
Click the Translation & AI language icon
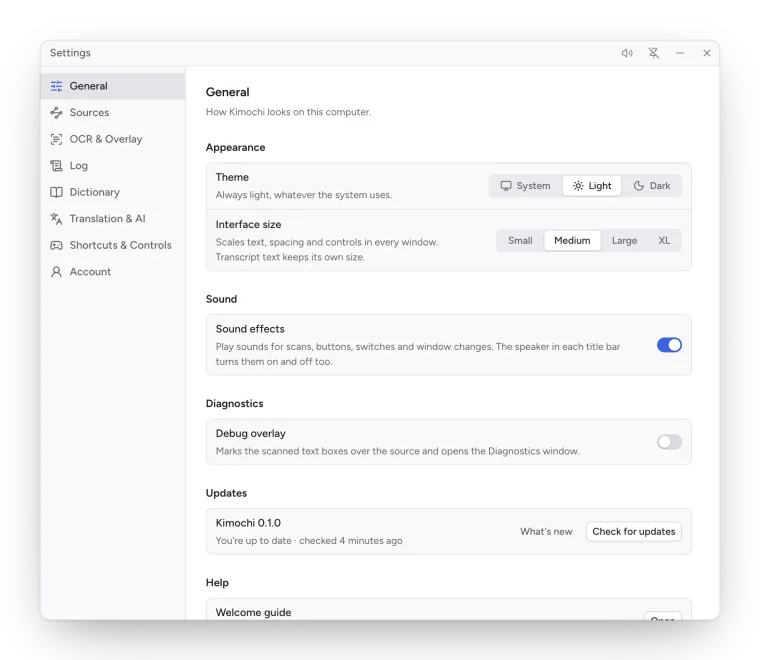[56, 219]
